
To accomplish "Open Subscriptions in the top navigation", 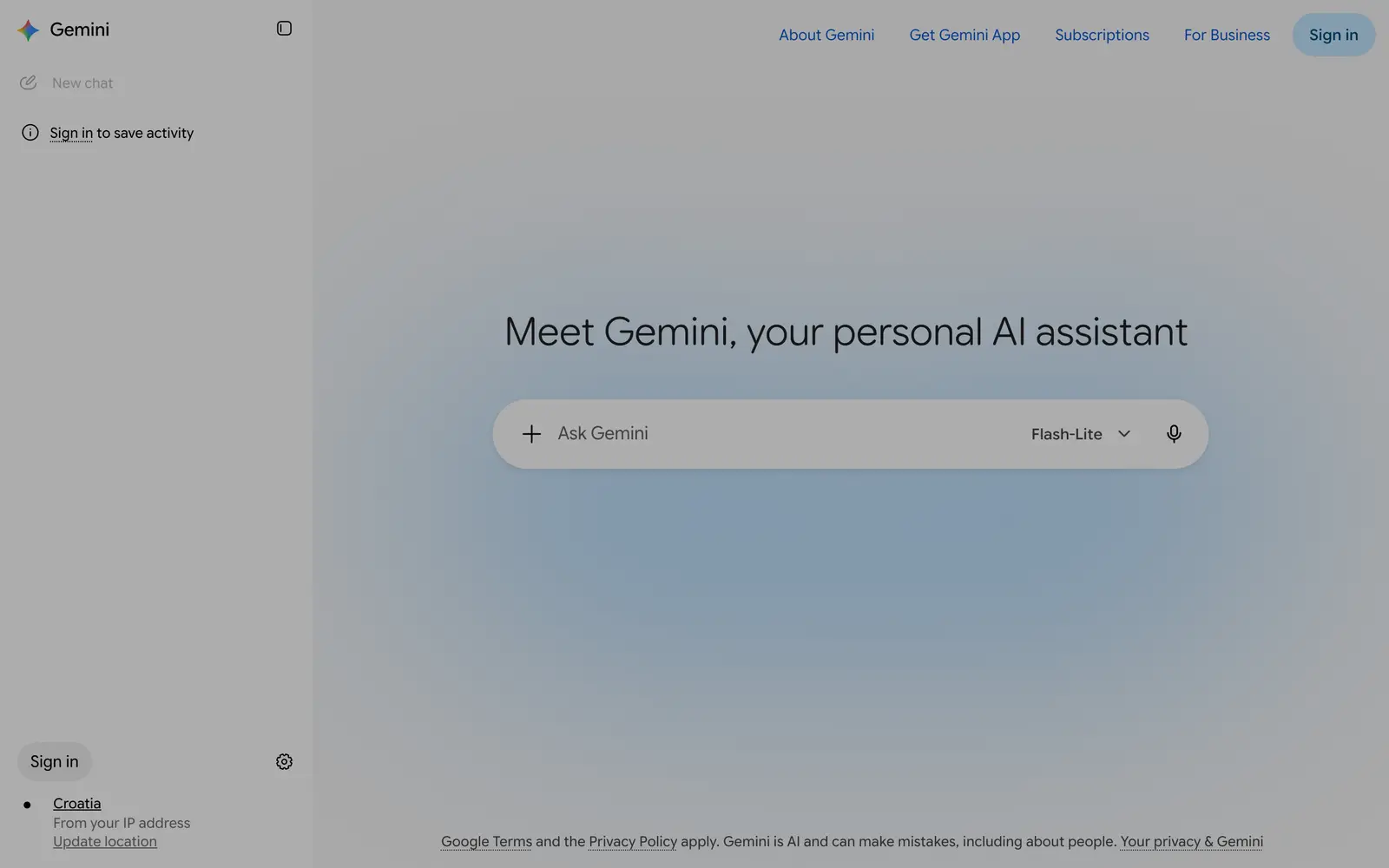I will pyautogui.click(x=1102, y=35).
